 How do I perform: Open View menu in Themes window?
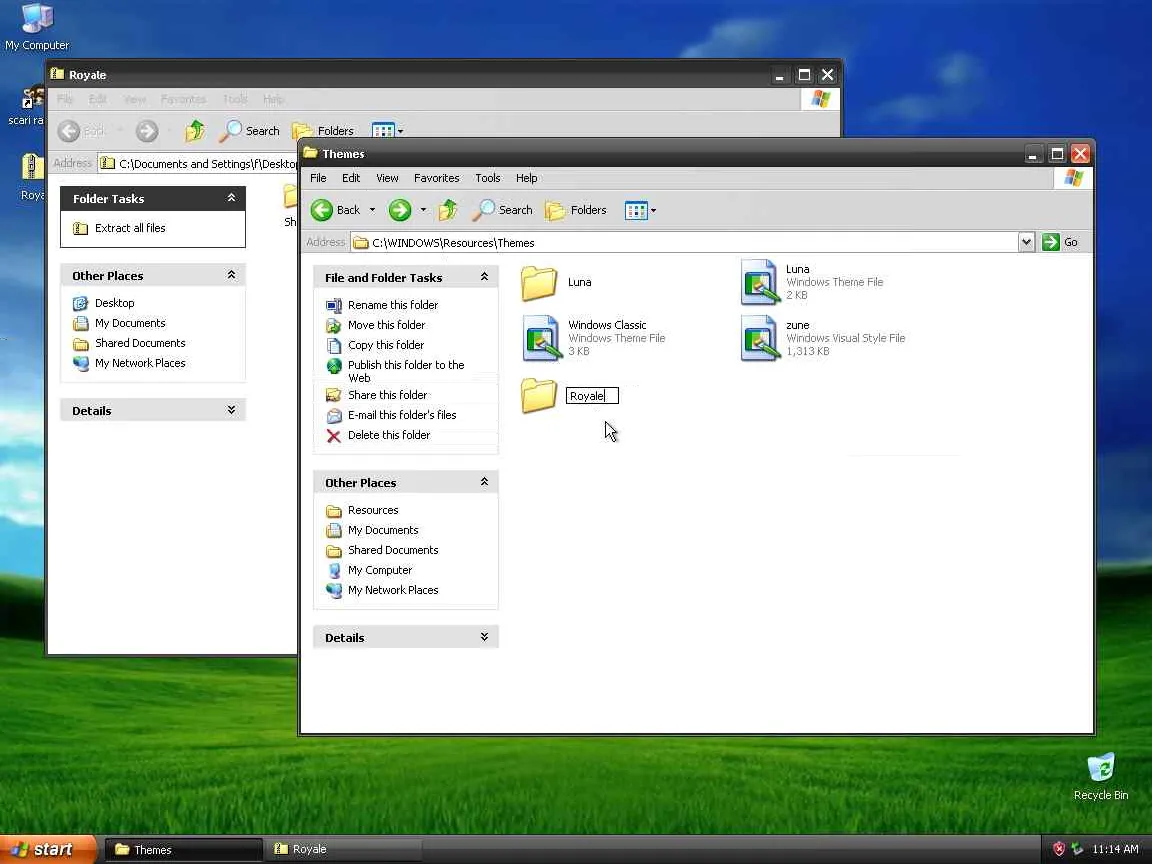387,178
